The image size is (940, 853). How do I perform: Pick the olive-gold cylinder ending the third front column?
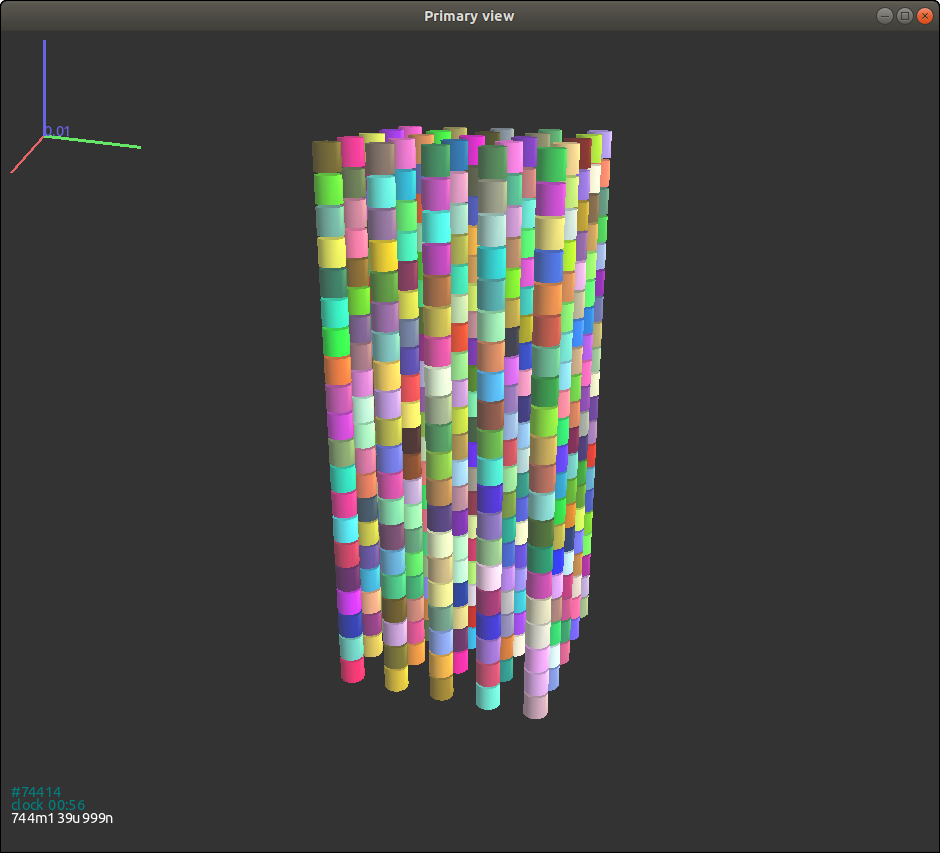click(x=442, y=688)
